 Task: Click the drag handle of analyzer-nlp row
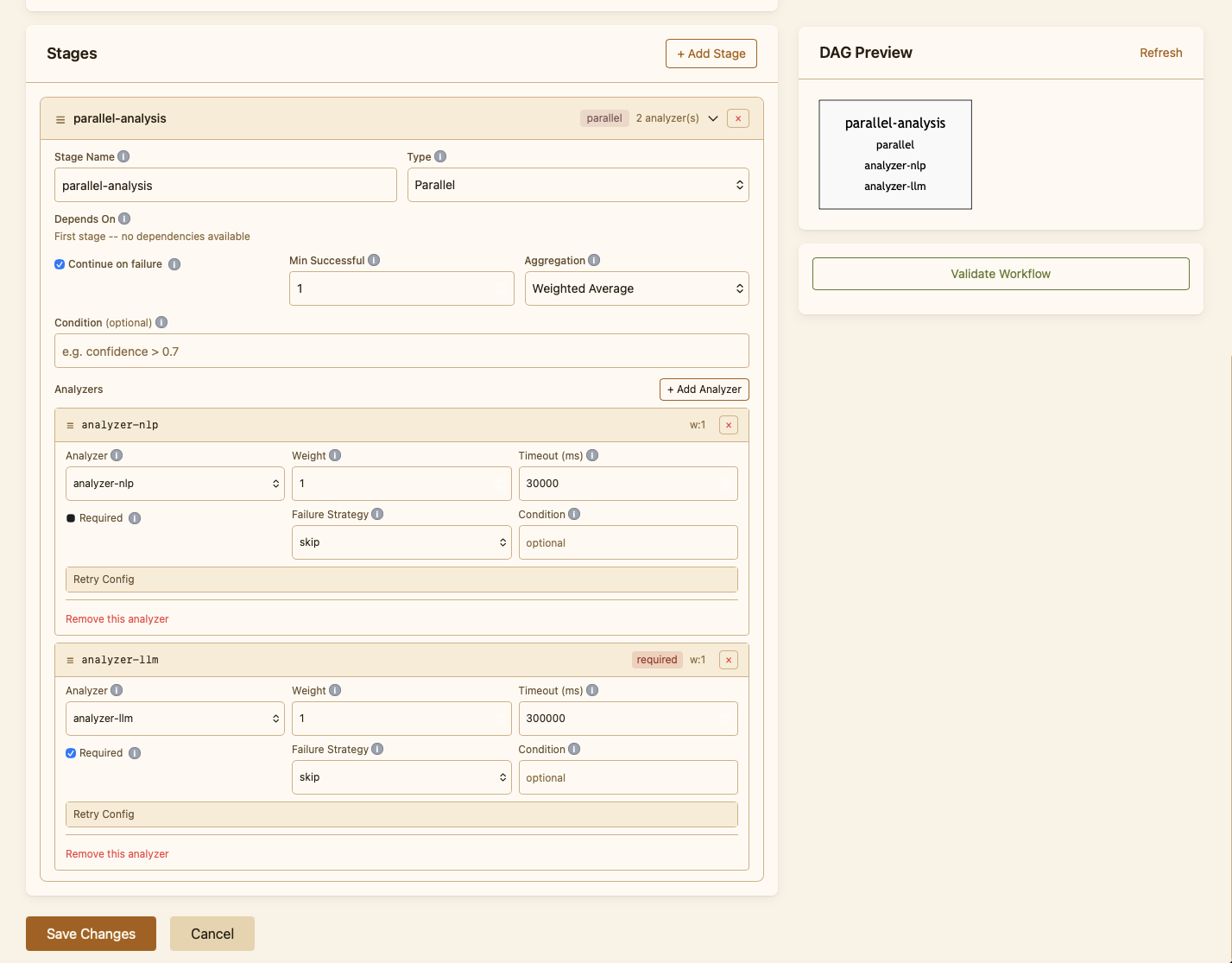(x=71, y=425)
